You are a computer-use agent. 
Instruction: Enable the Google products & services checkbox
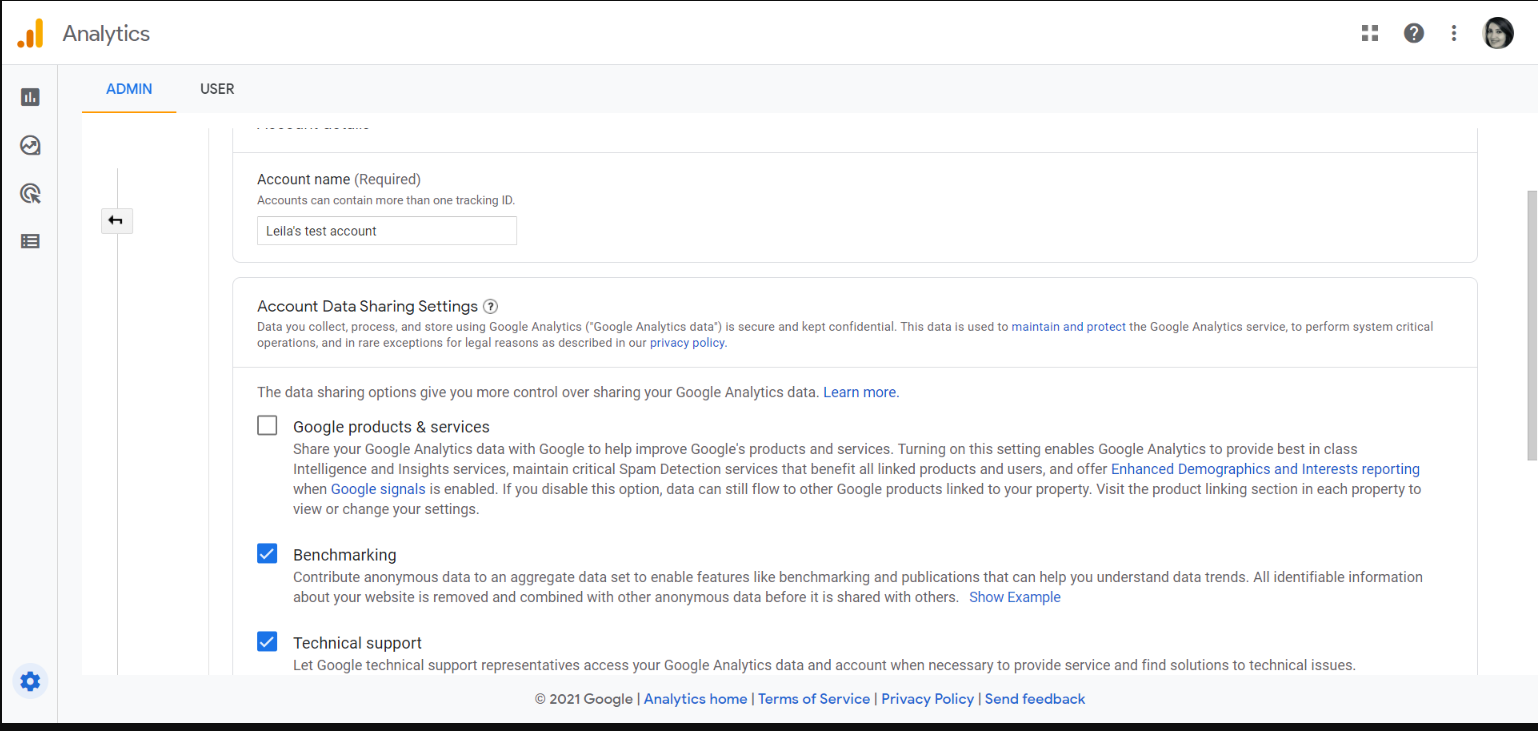(x=267, y=426)
